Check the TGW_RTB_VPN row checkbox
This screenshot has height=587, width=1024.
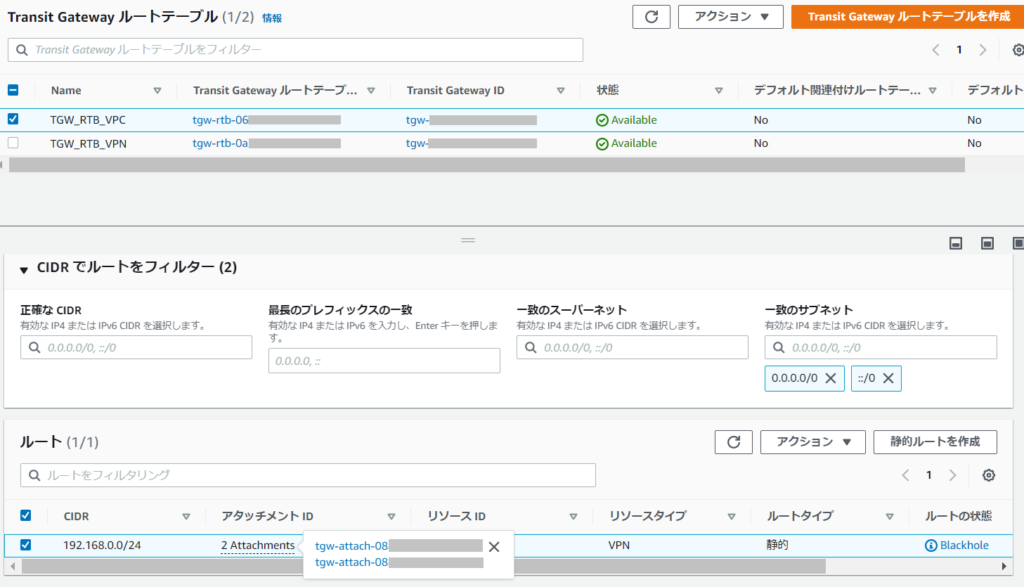(13, 143)
